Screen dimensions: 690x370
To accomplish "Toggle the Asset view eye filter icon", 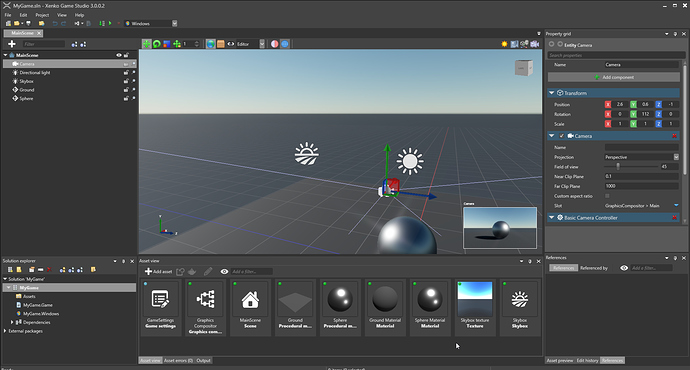I will (224, 271).
